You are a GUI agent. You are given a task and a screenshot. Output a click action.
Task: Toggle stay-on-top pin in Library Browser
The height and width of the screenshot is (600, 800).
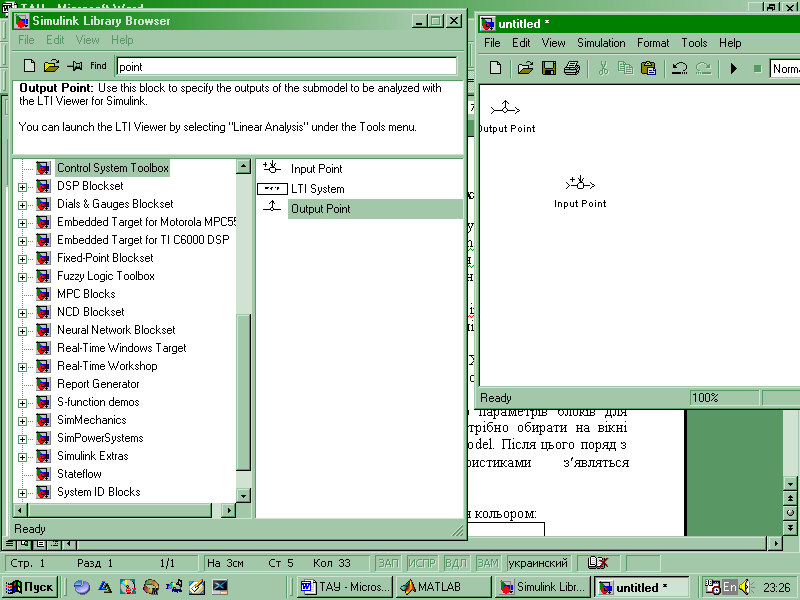74,66
